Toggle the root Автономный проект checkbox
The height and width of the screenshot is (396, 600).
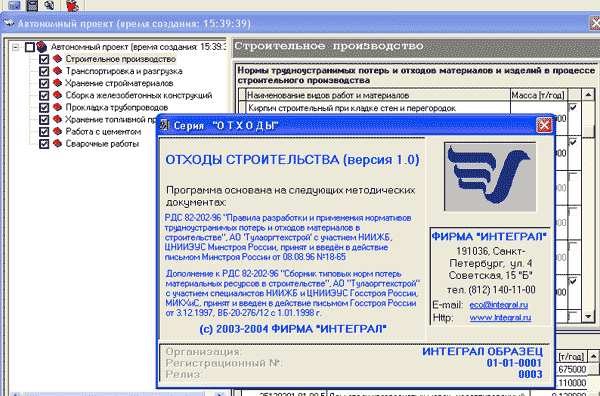[x=29, y=47]
